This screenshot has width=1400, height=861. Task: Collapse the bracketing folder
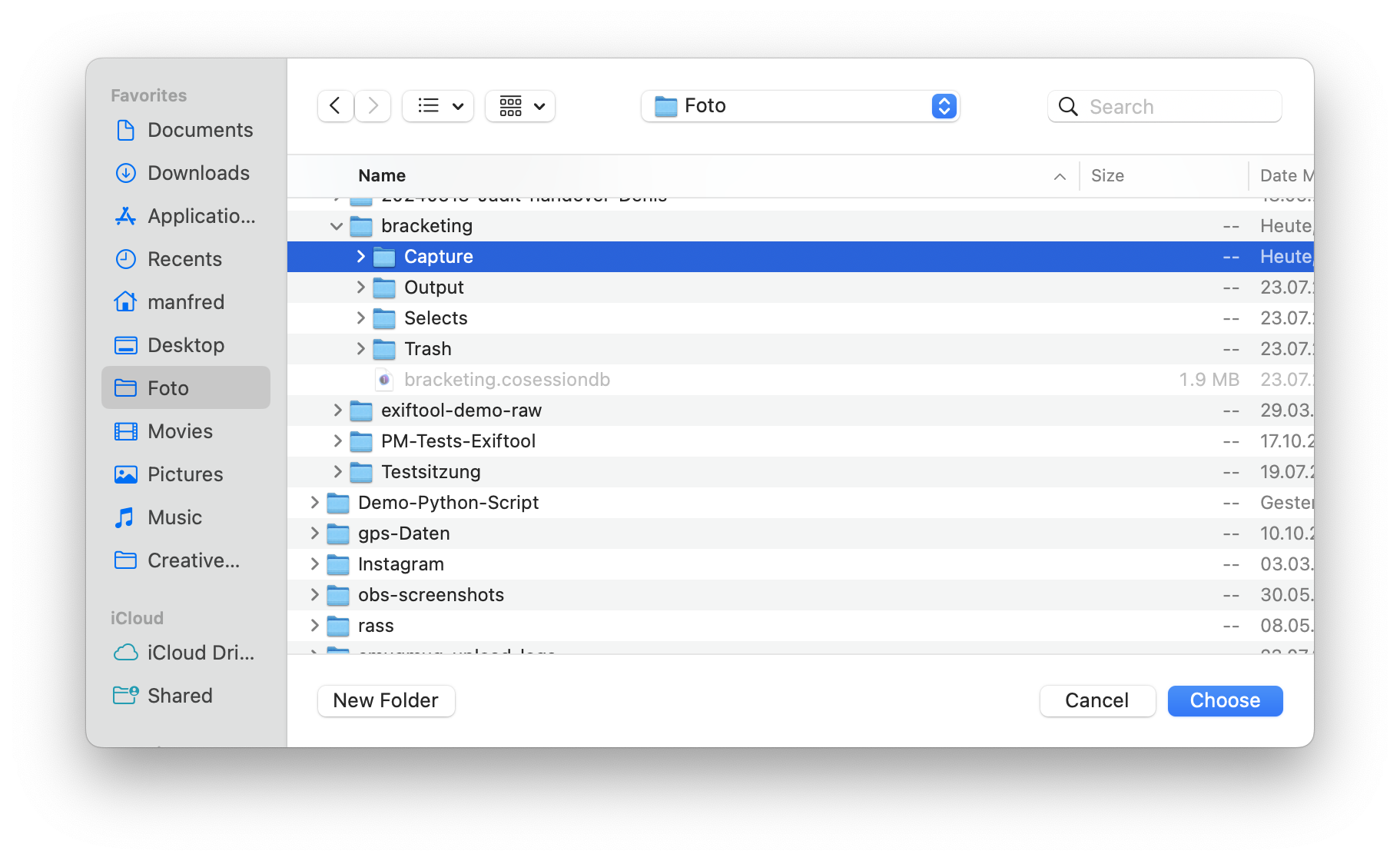coord(336,226)
